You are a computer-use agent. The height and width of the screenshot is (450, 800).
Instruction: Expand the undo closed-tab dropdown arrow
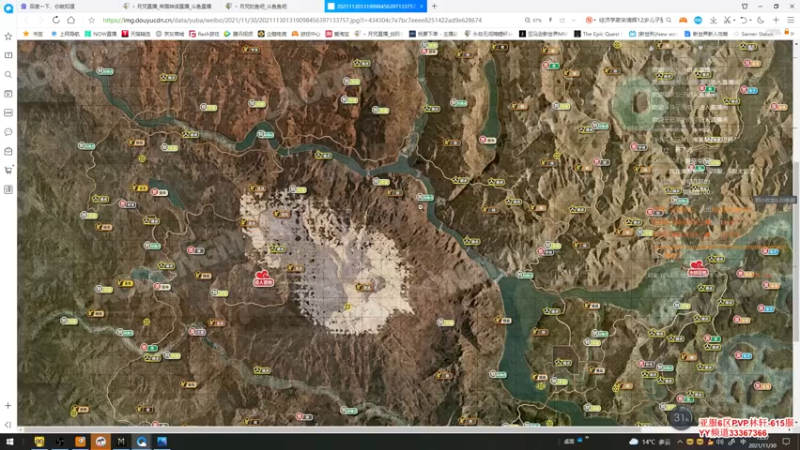[x=749, y=20]
